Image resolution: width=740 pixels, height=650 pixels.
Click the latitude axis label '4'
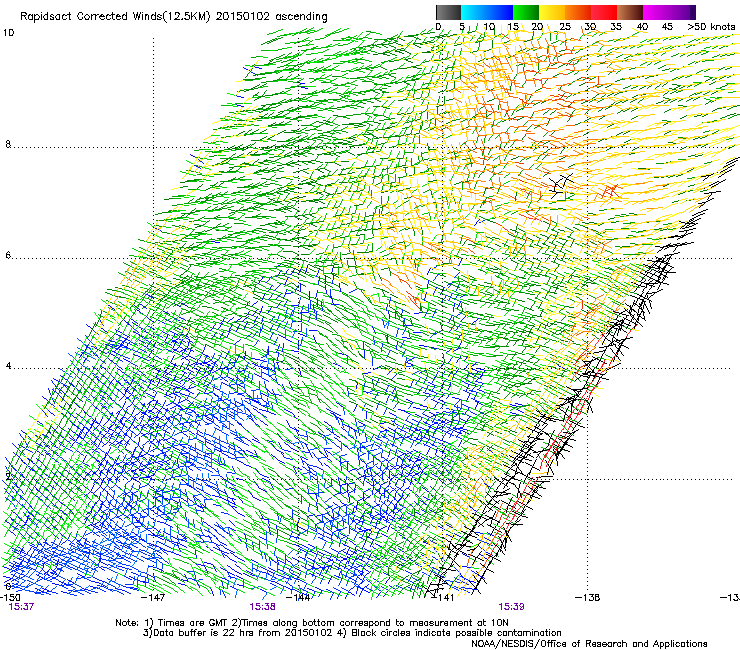pos(8,366)
